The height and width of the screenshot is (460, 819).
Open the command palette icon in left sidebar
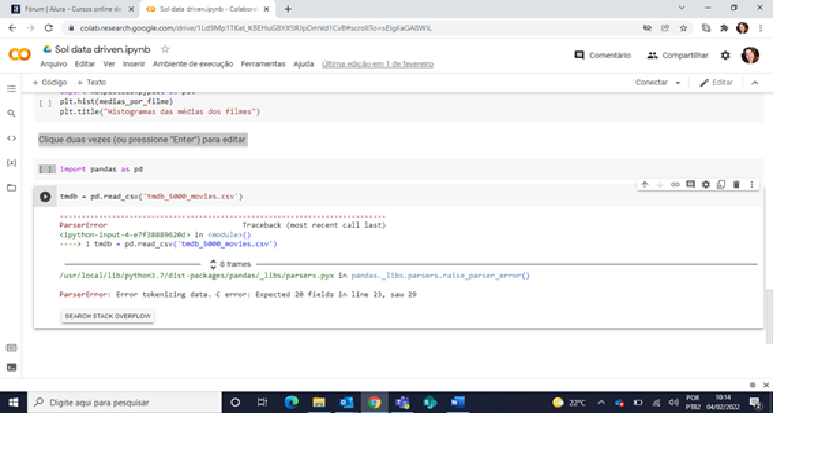pos(11,348)
